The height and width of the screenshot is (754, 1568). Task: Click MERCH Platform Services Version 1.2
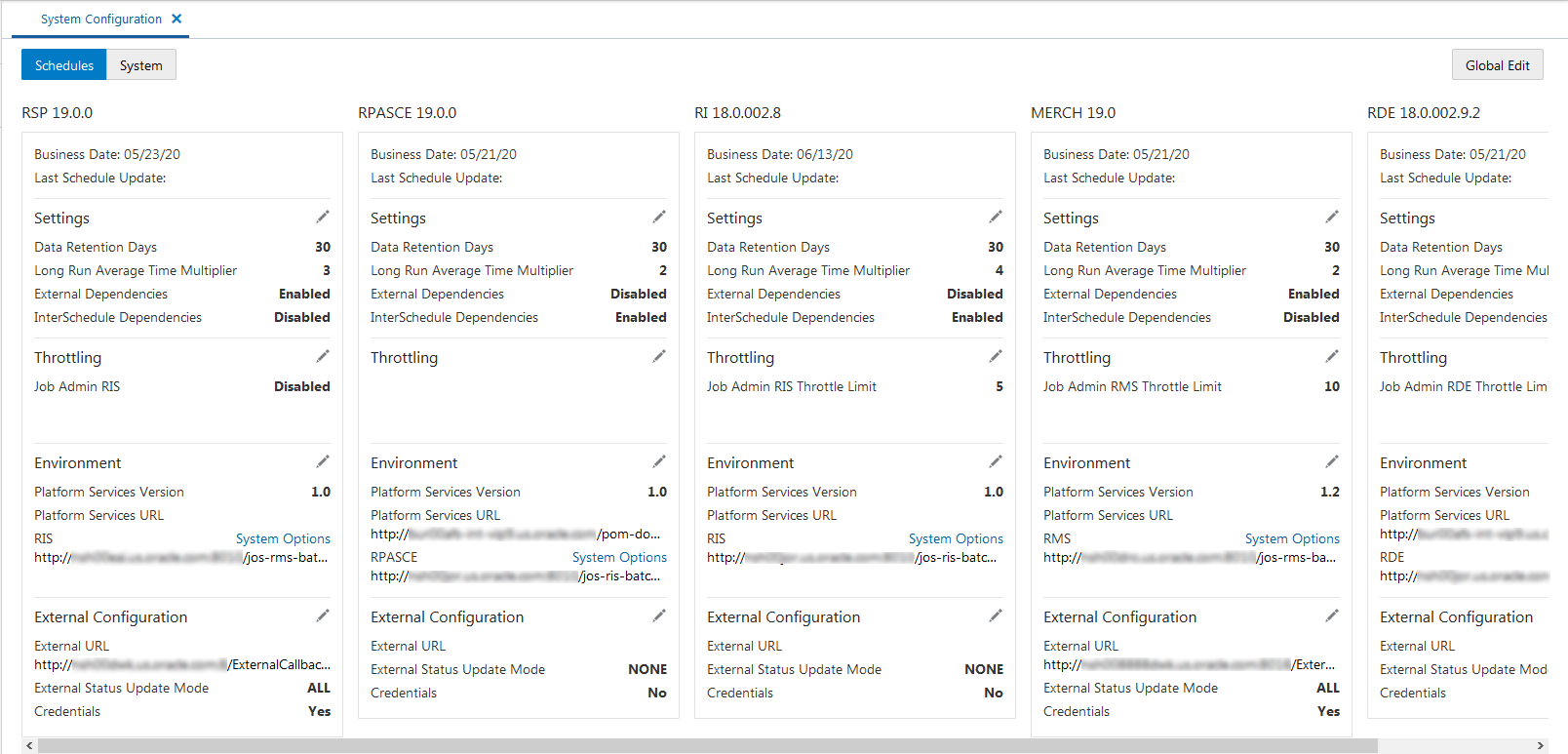(x=1330, y=492)
